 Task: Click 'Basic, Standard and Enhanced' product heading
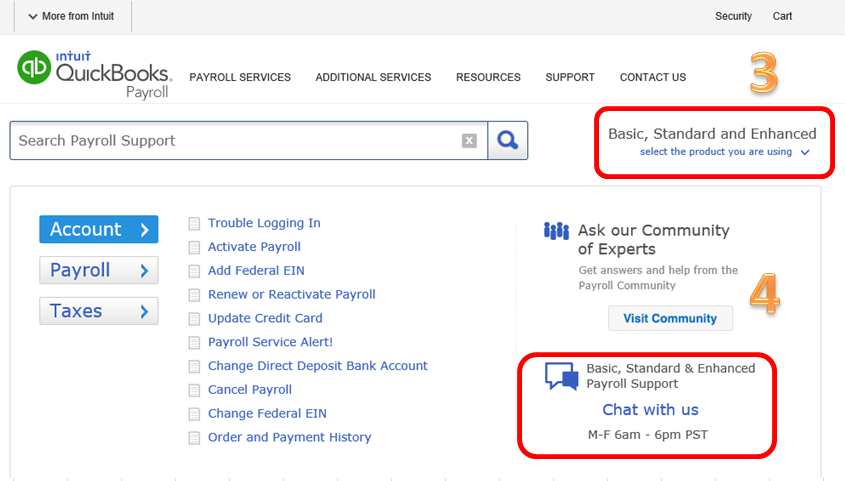[x=712, y=134]
